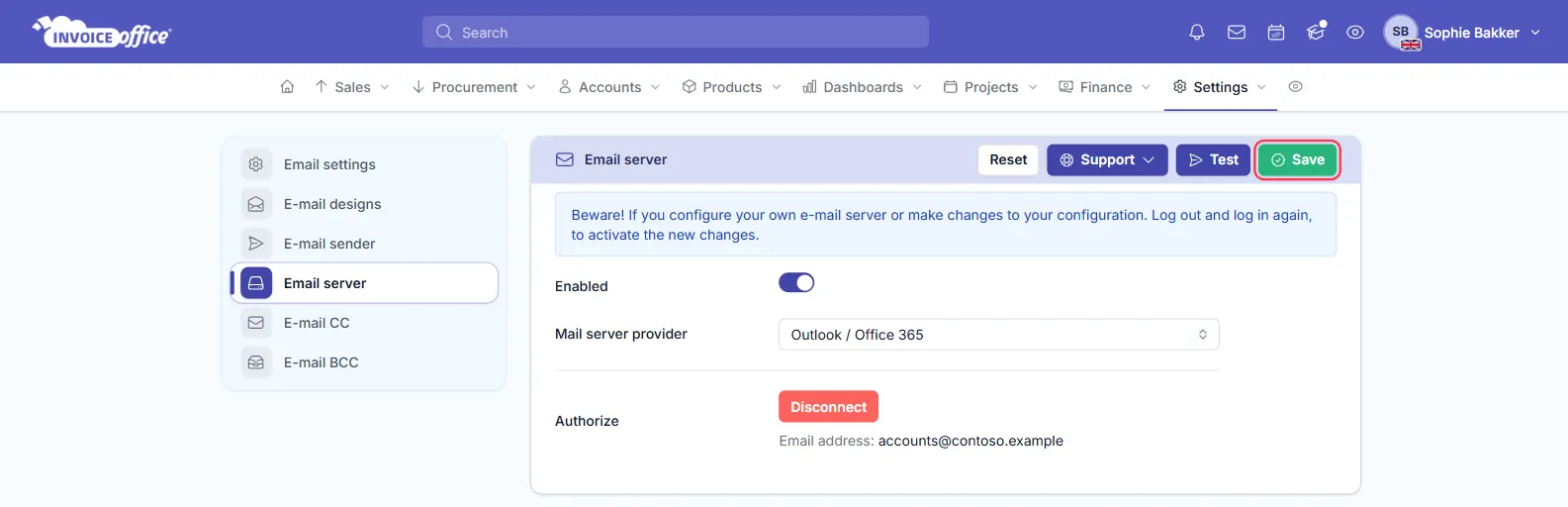Click the E-mail sender paper plane icon

click(x=256, y=244)
